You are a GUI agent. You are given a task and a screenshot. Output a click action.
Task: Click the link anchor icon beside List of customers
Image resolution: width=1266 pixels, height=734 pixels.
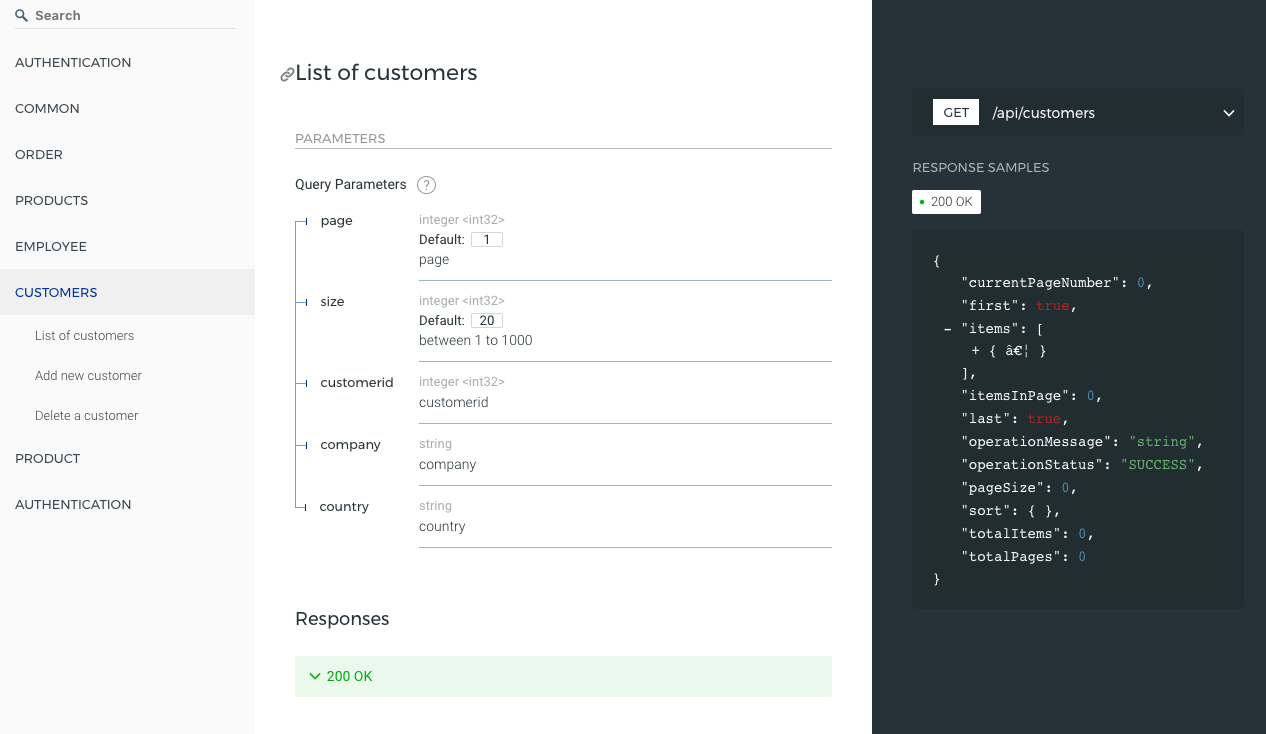(287, 74)
